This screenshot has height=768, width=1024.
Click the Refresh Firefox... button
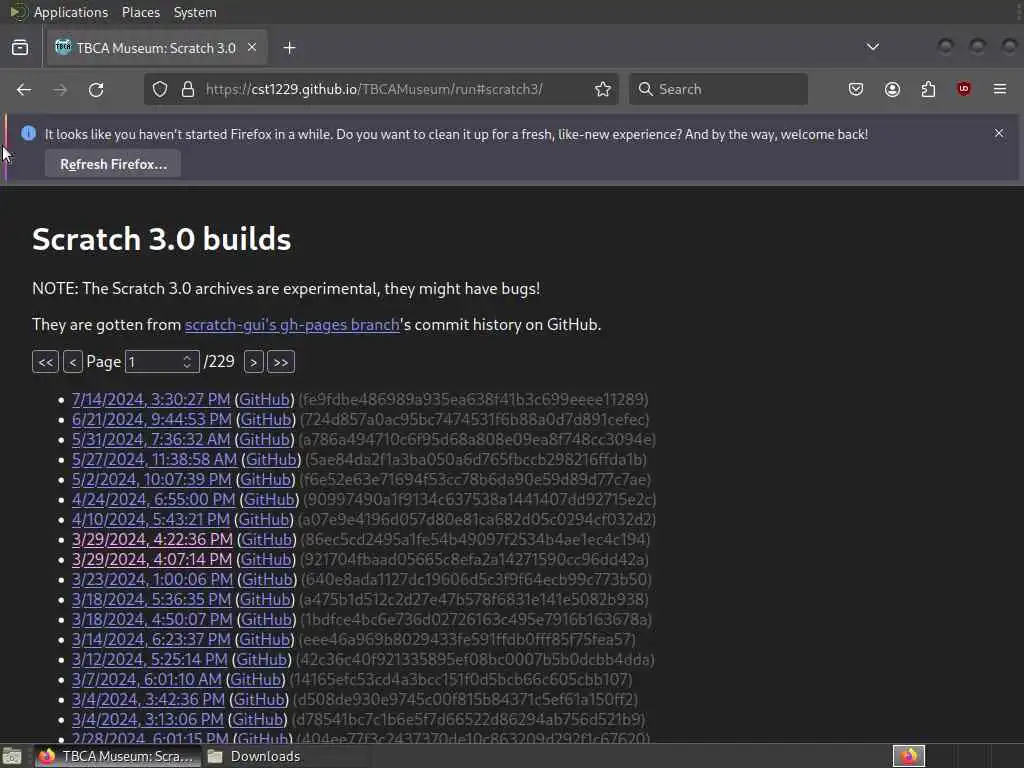pos(113,164)
